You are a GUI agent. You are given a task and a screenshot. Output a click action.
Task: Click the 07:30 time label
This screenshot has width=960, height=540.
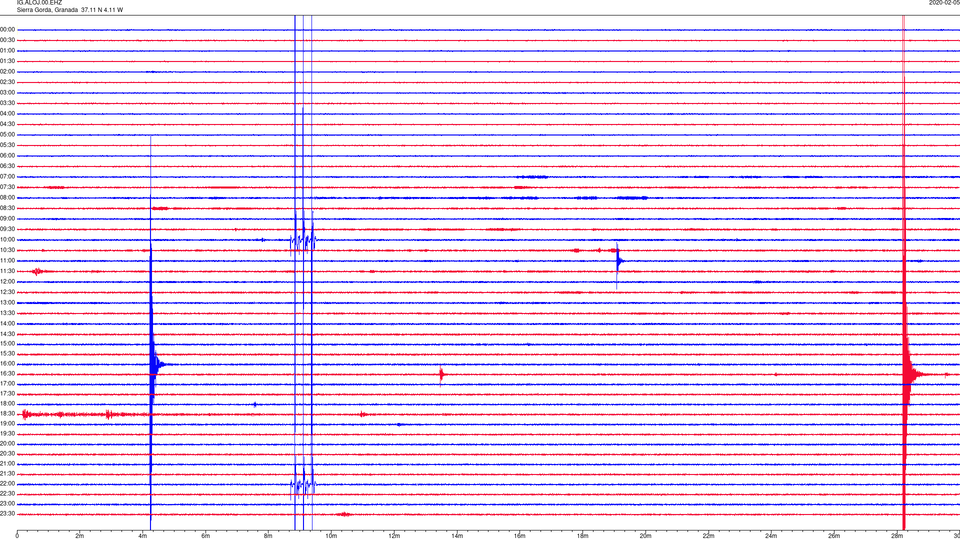(x=7, y=187)
